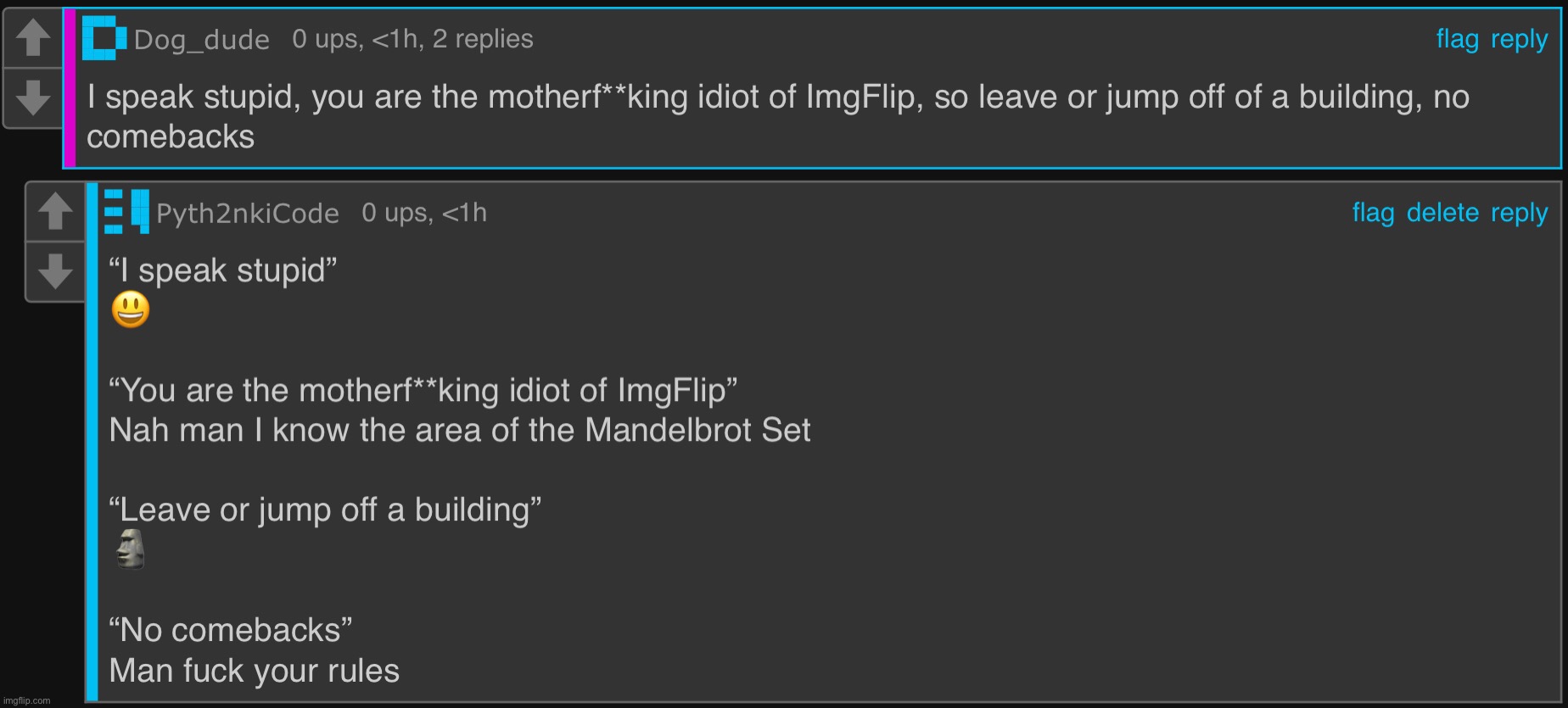Downvote Dog_dude's comment with the down arrow

(x=33, y=97)
